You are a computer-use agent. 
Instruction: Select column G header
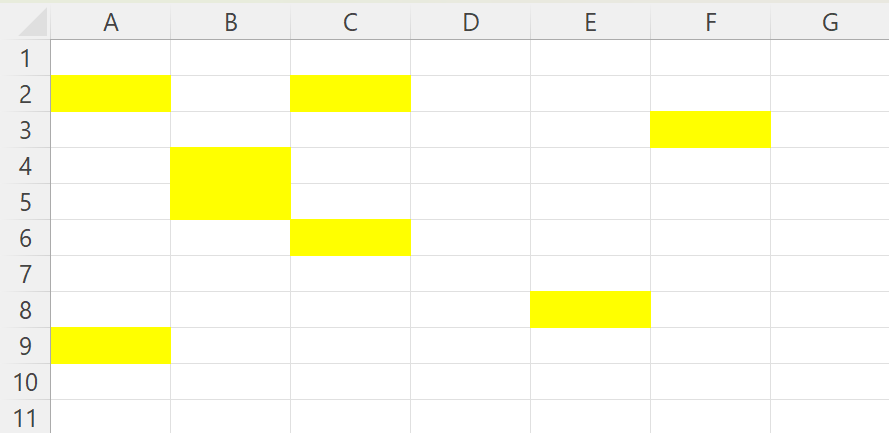(x=830, y=22)
